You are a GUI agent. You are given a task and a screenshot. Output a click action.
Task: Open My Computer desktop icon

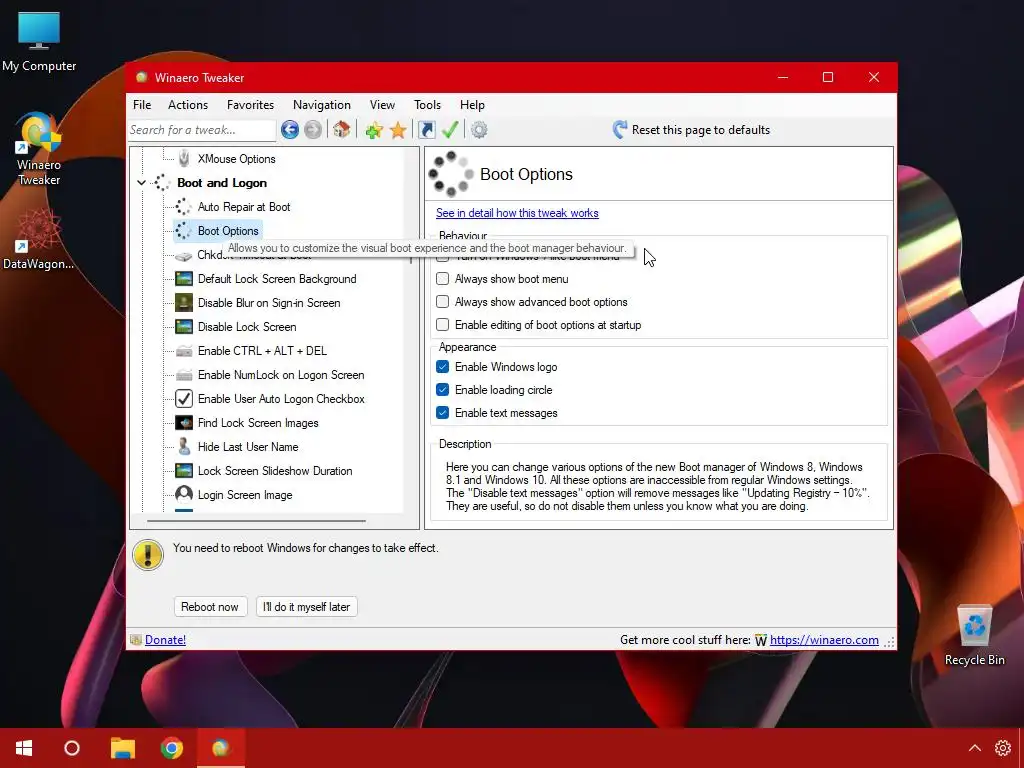39,42
